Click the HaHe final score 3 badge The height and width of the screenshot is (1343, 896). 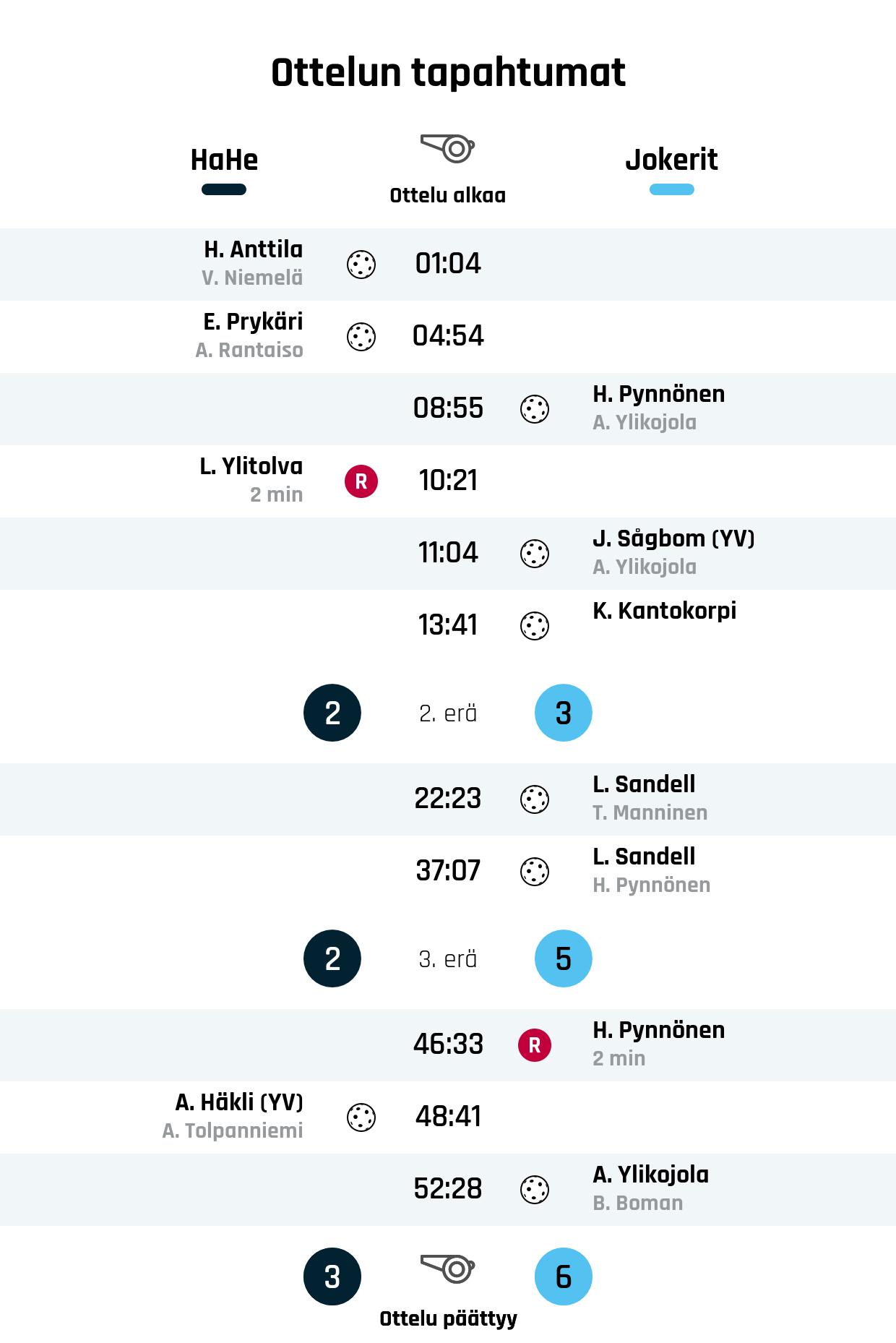(332, 1277)
